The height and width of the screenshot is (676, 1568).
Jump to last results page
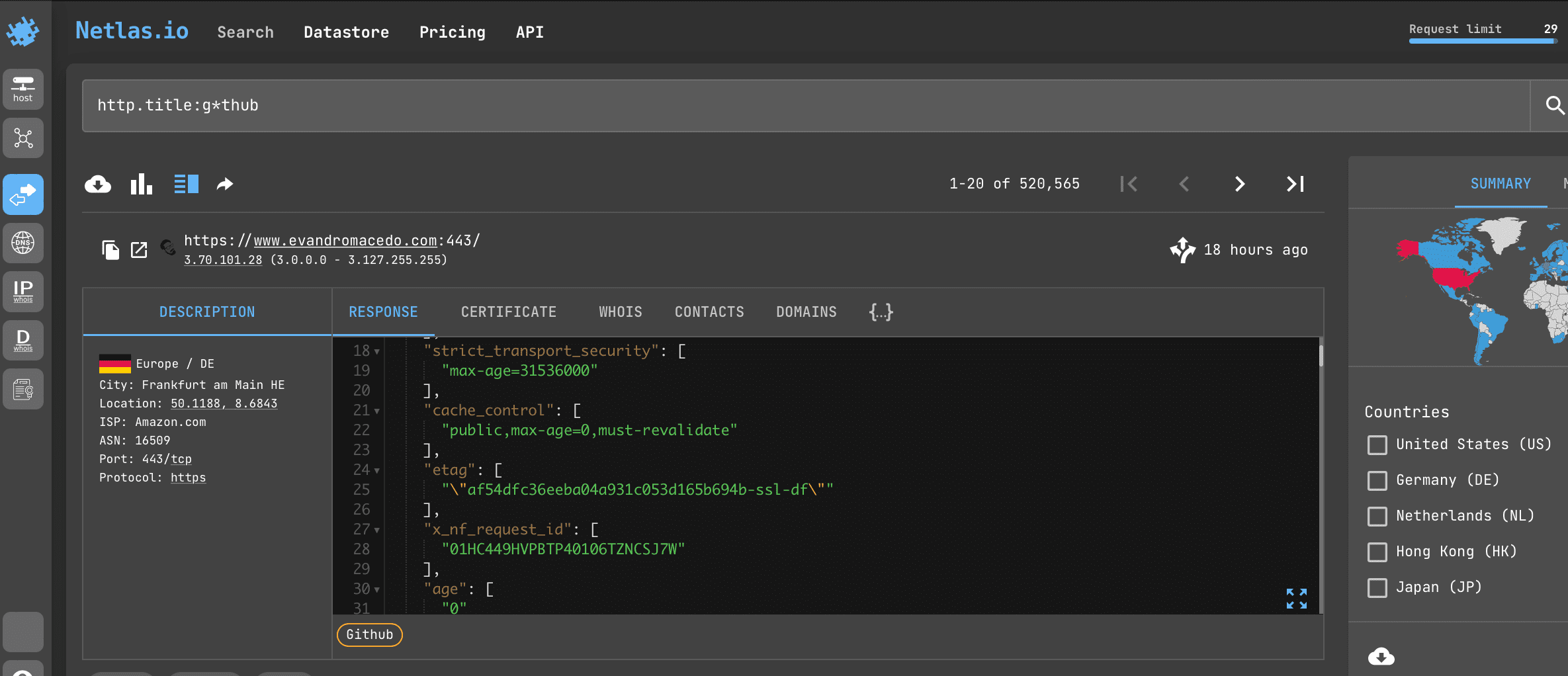tap(1295, 184)
